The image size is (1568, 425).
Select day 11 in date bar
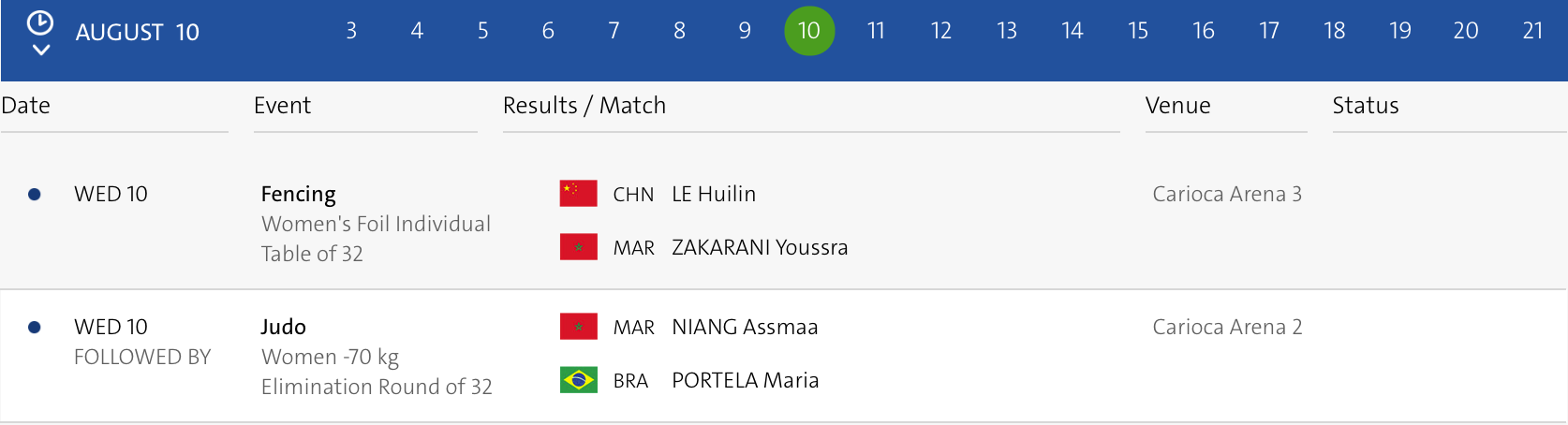coord(876,31)
